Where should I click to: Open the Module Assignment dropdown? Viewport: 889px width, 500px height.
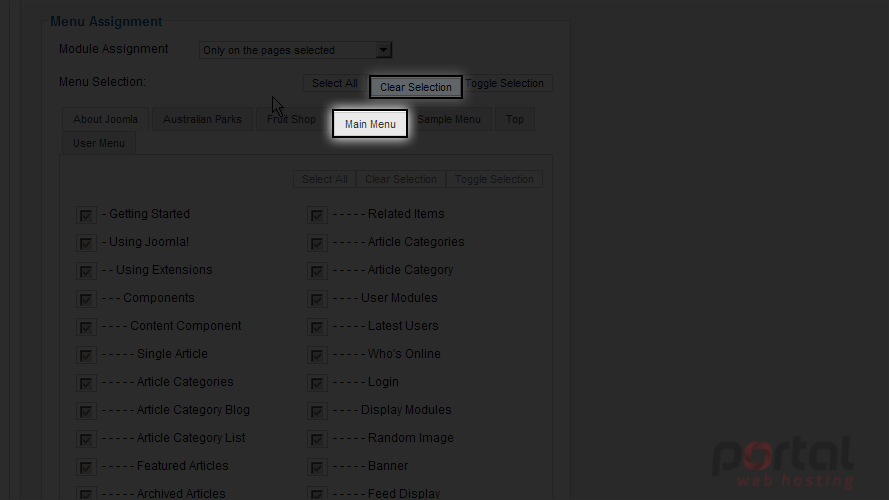tap(295, 50)
